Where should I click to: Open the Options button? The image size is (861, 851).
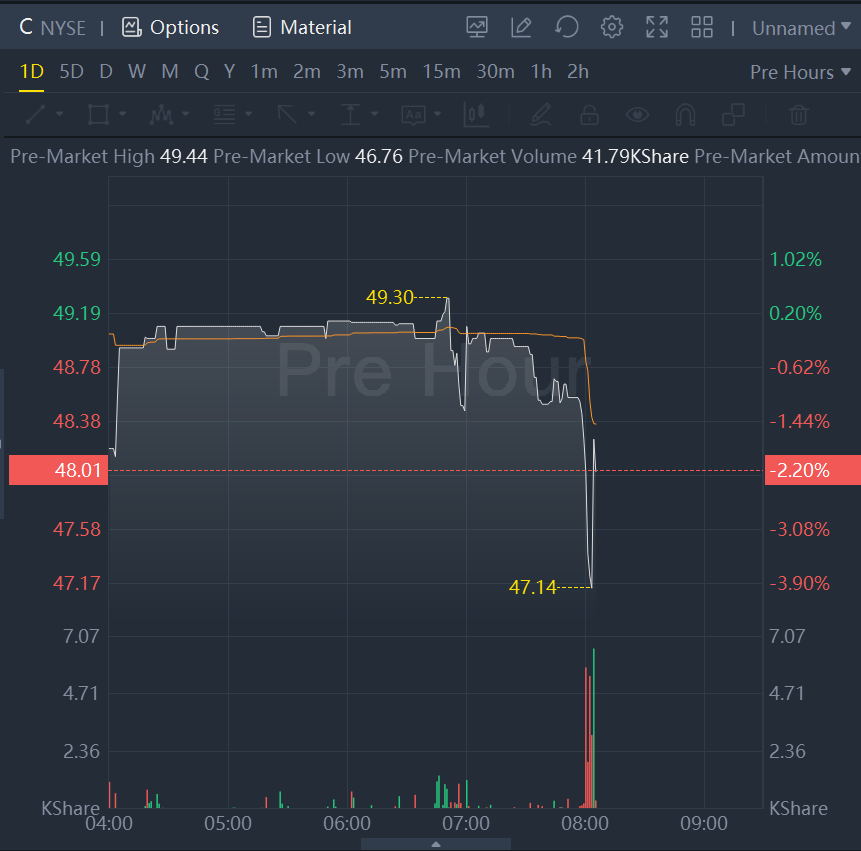pyautogui.click(x=170, y=28)
